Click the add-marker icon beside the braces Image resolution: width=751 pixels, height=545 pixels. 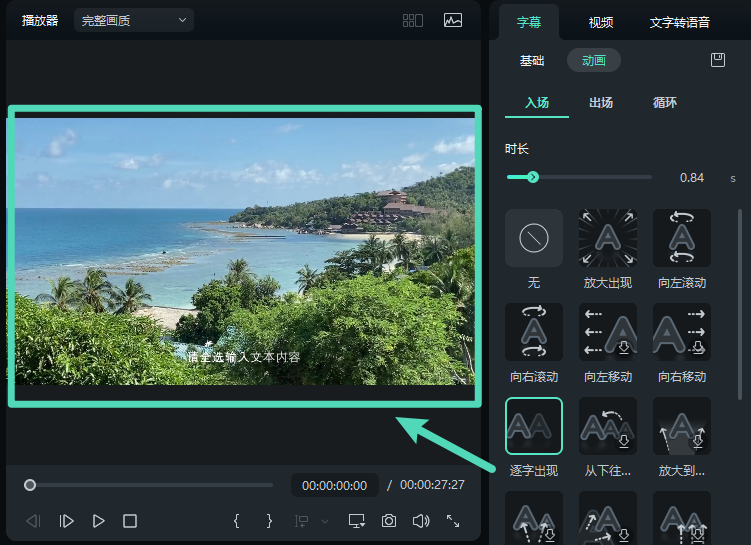click(301, 521)
